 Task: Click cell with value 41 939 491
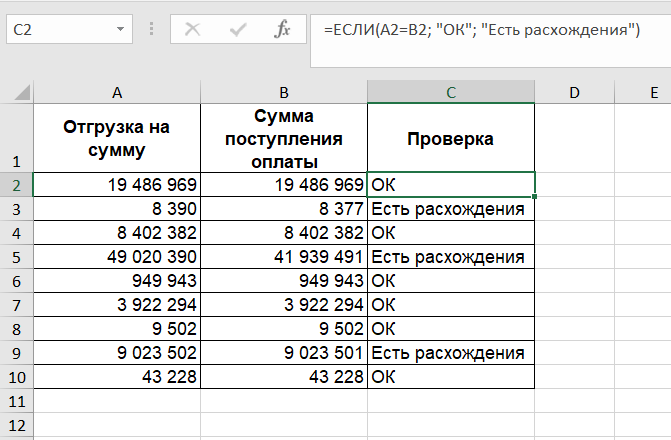click(x=284, y=257)
